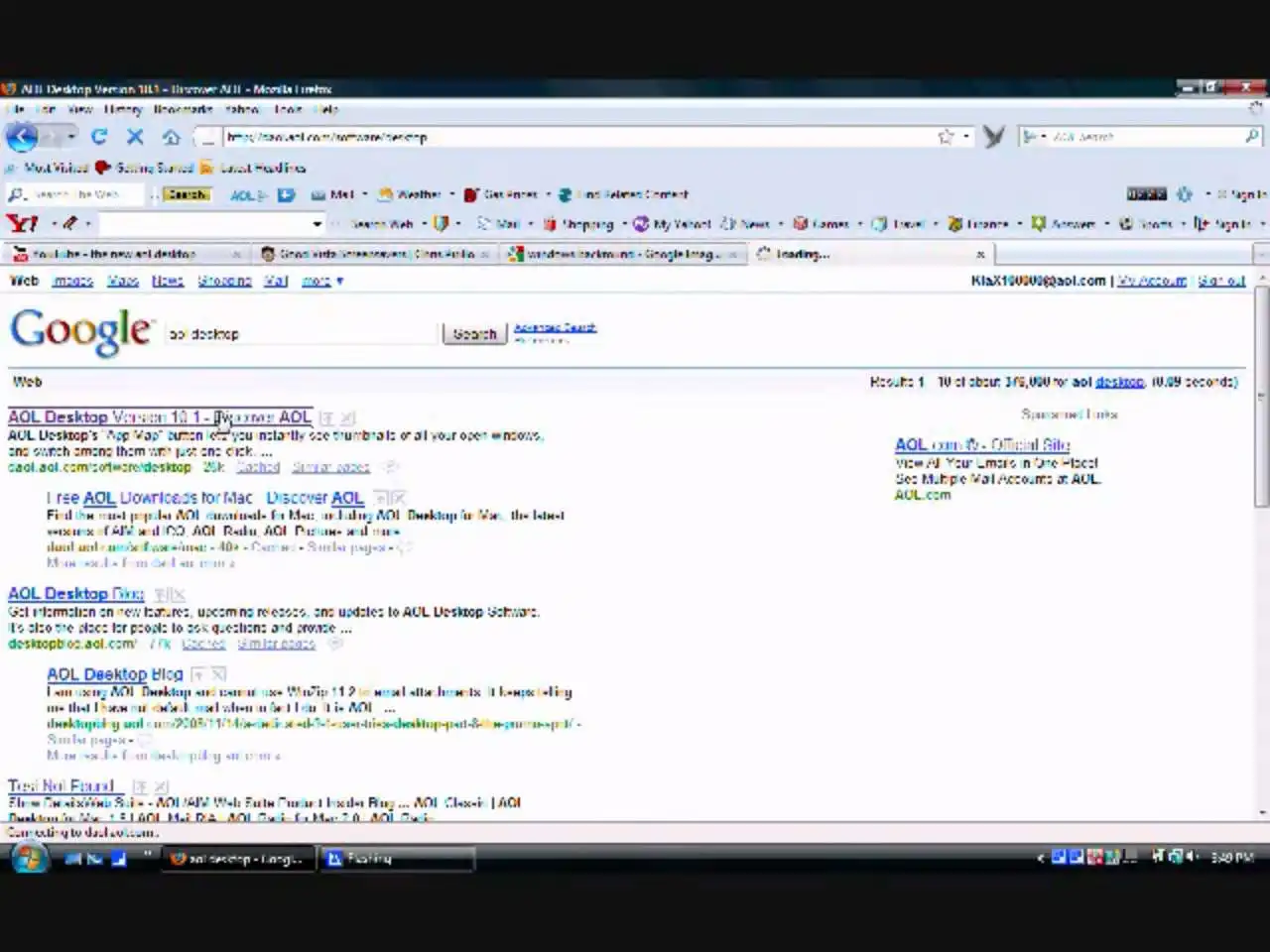Open Windows Start menu orb

(28, 859)
